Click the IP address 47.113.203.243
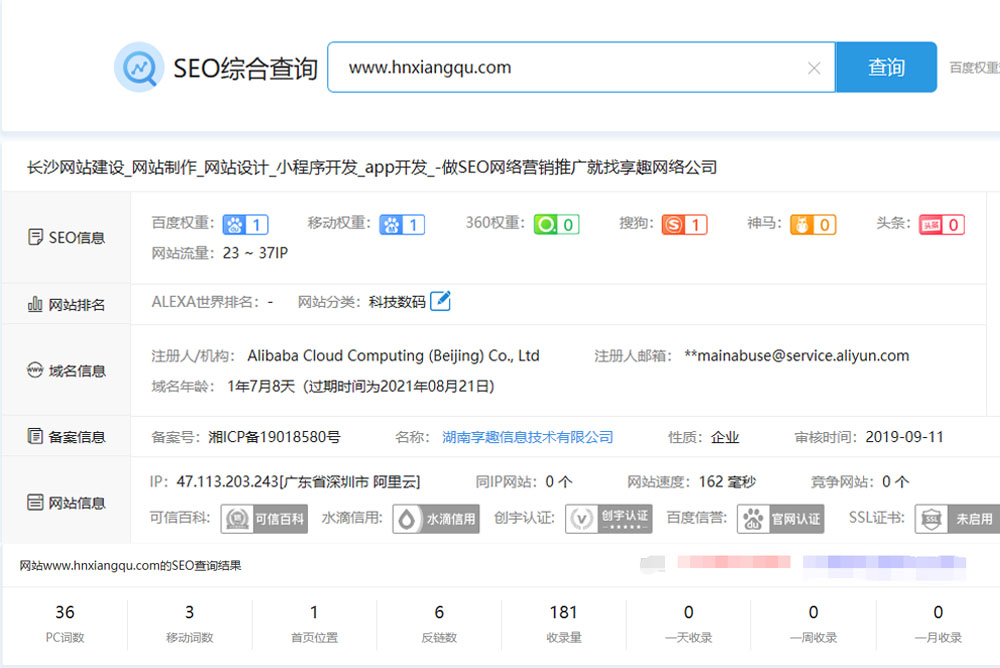 [x=228, y=482]
